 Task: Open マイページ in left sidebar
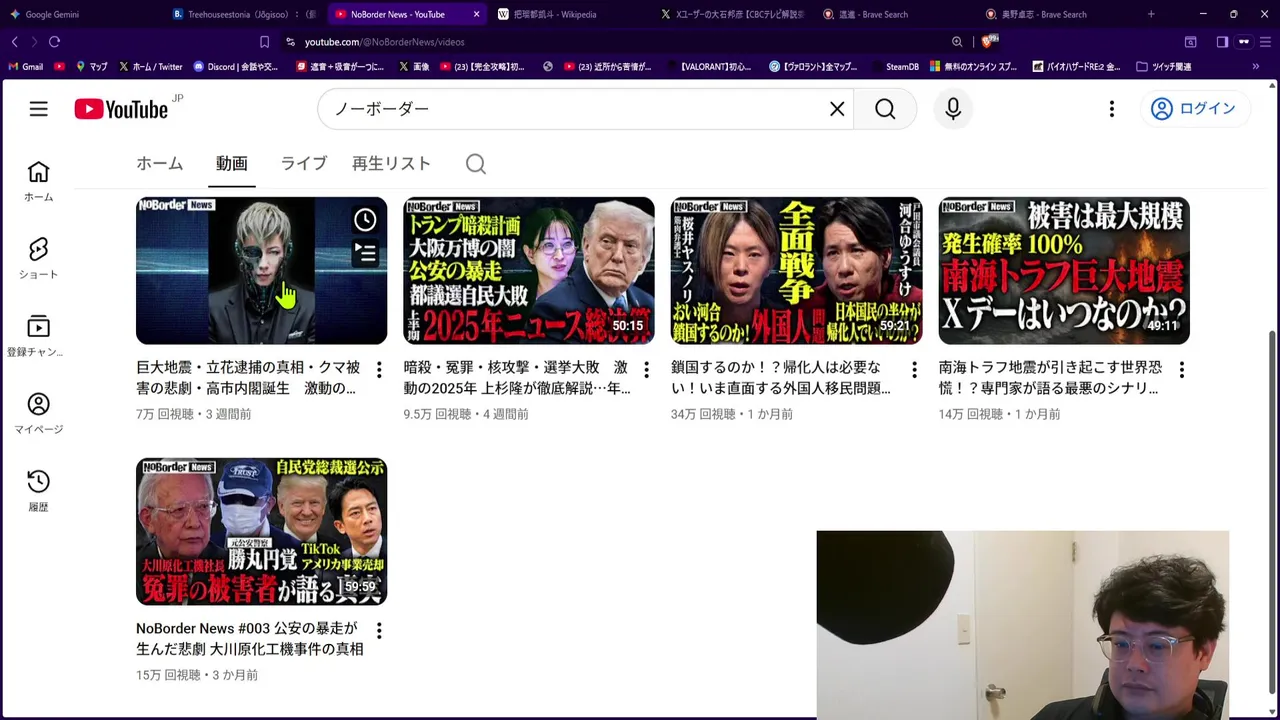tap(38, 413)
